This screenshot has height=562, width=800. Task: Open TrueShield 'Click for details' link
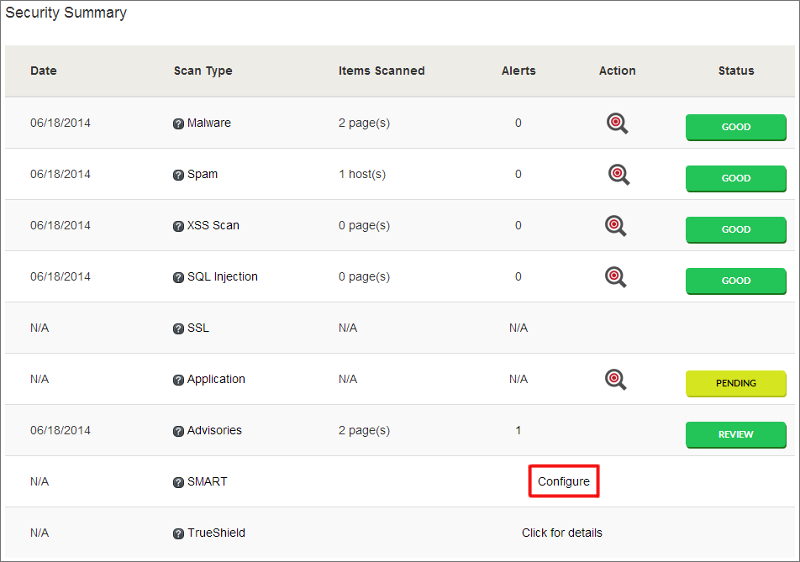562,533
